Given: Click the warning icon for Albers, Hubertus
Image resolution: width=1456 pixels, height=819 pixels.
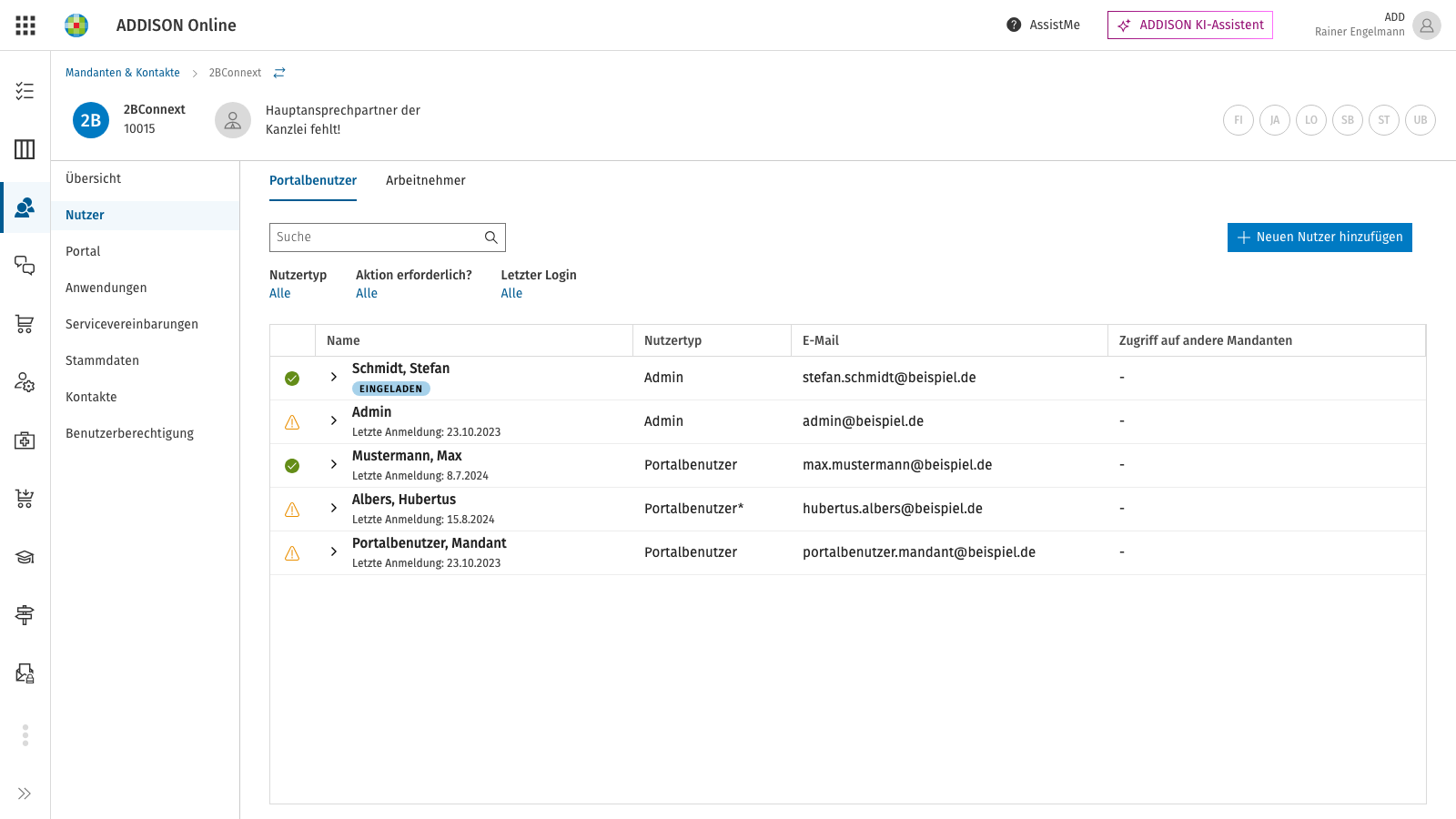Looking at the screenshot, I should click(292, 510).
